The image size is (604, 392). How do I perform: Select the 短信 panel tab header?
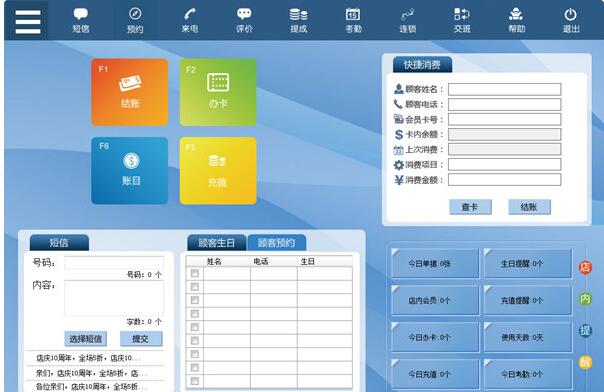(x=59, y=243)
